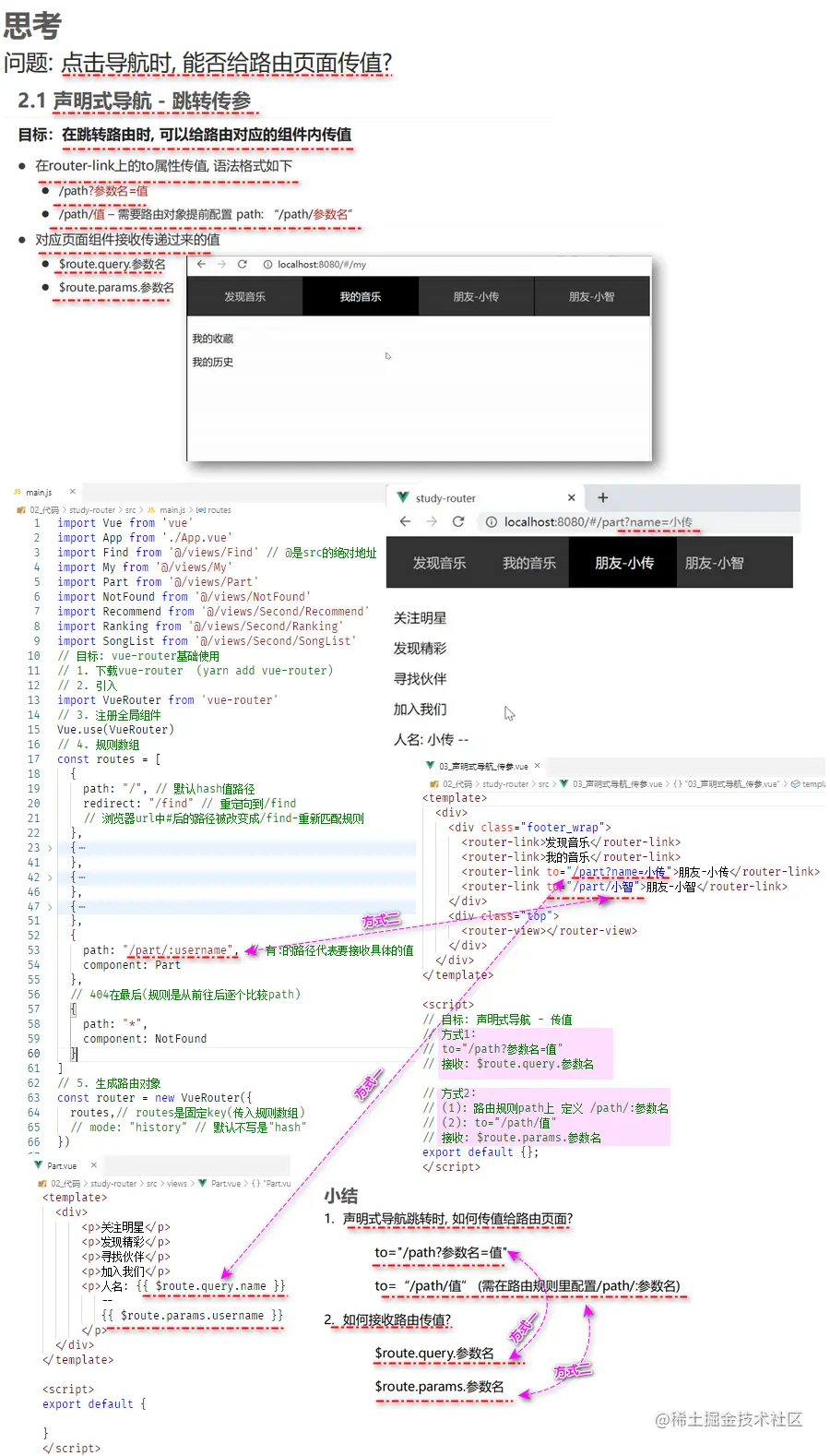Click 02_代码 breadcrumb above main.js
The image size is (830, 1456).
43,510
